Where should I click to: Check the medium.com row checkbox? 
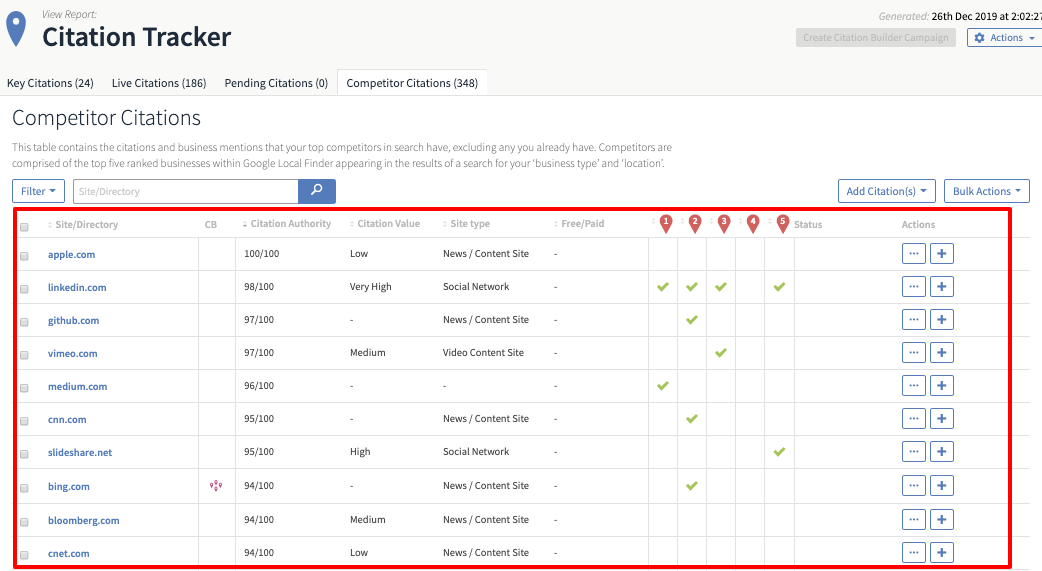point(25,388)
